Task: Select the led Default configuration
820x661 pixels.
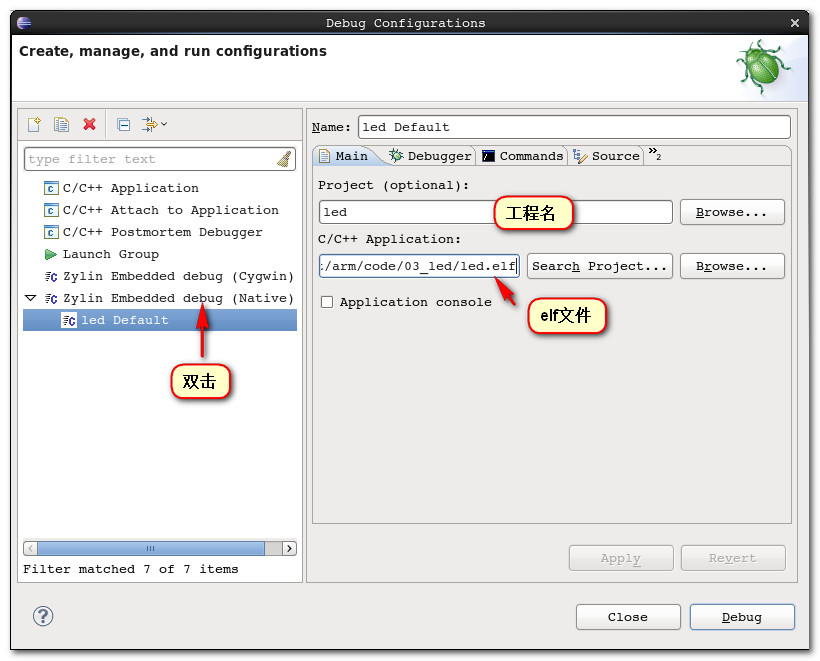Action: (124, 320)
